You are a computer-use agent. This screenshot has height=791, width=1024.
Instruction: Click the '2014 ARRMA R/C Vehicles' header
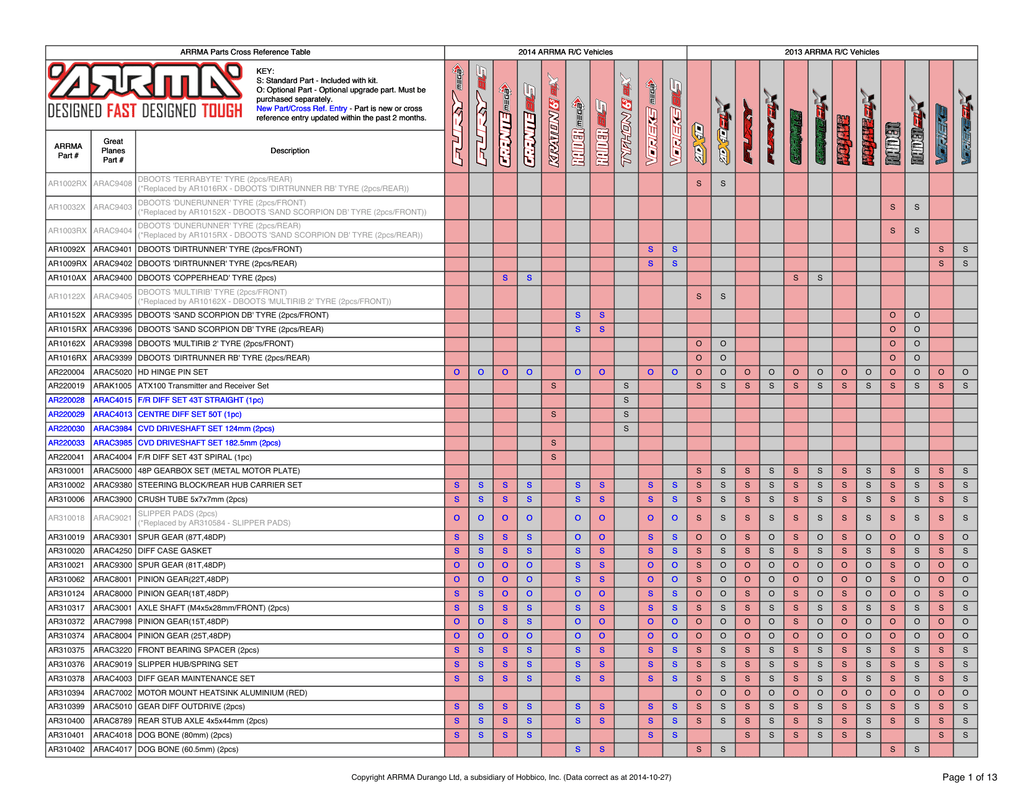pos(566,52)
